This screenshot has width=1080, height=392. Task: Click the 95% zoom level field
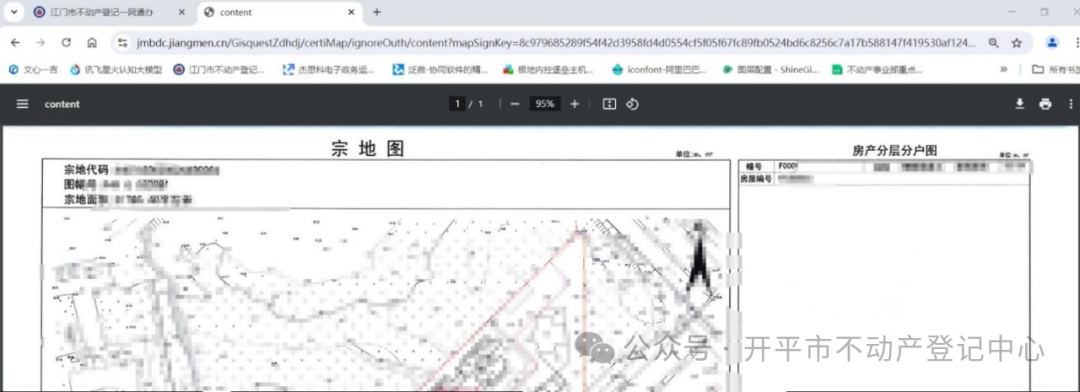coord(545,104)
